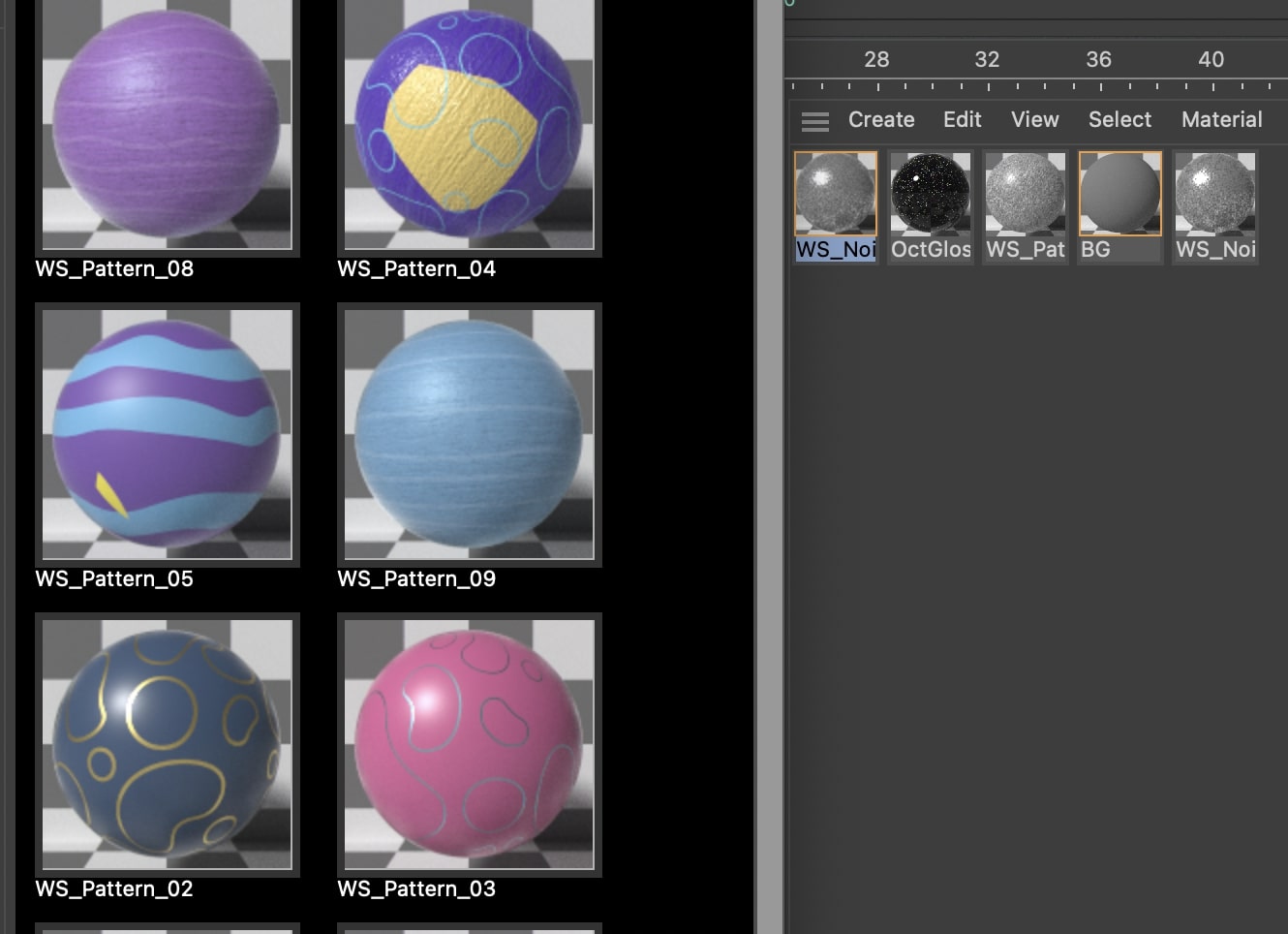Jump to frame 28 on timeline ruler
Viewport: 1288px width, 934px height.
pyautogui.click(x=876, y=60)
